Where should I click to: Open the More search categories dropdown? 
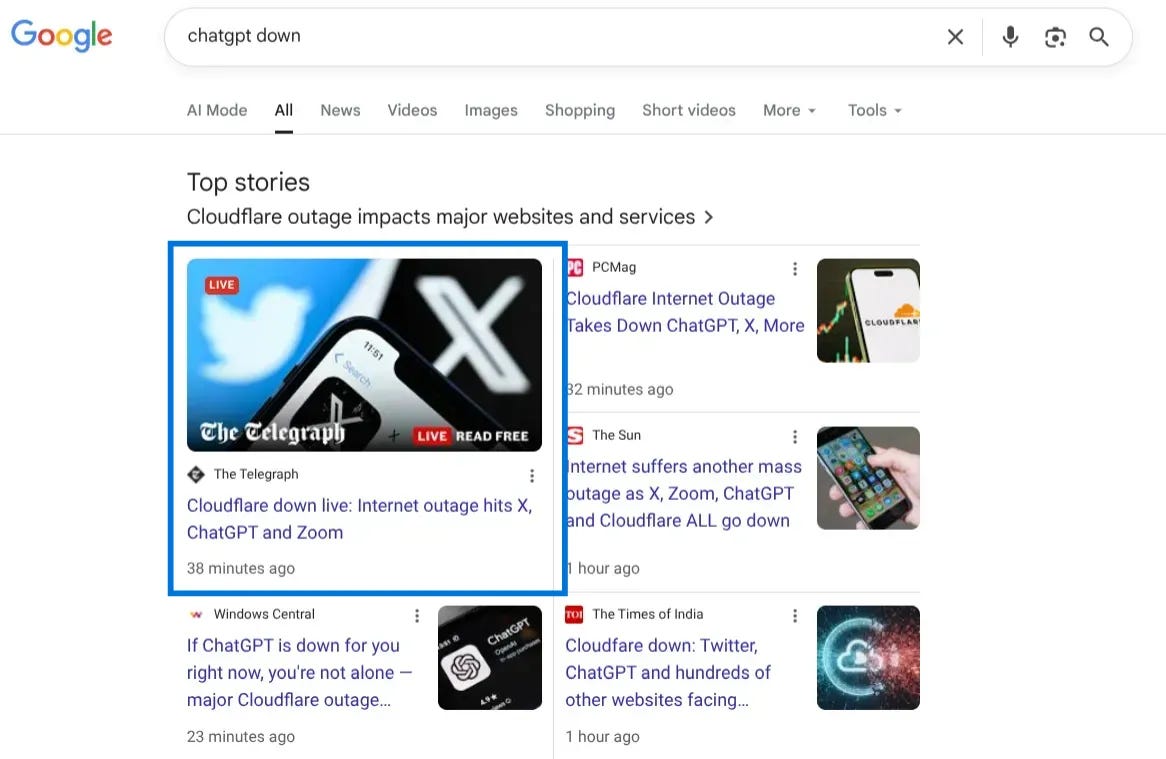pos(789,110)
